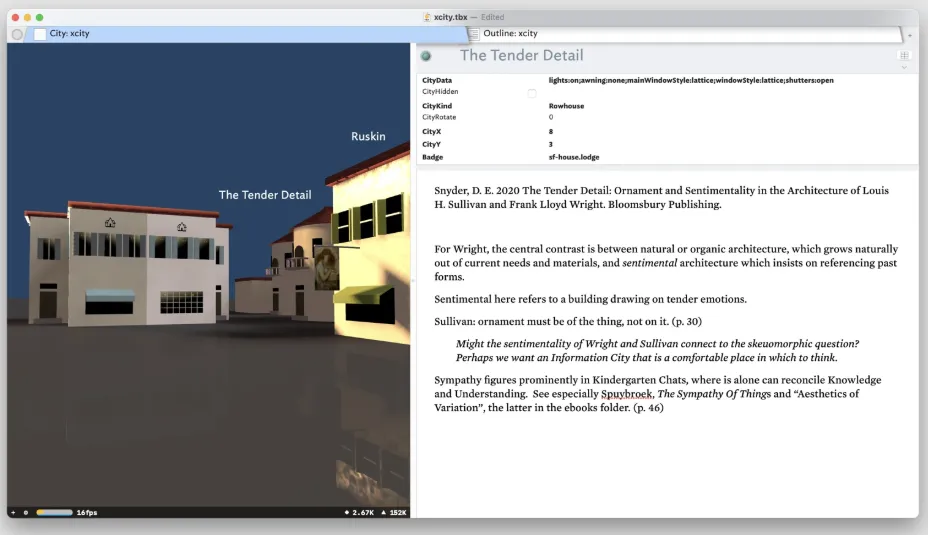
Task: Click the CityKind attribute label
Action: tap(437, 106)
